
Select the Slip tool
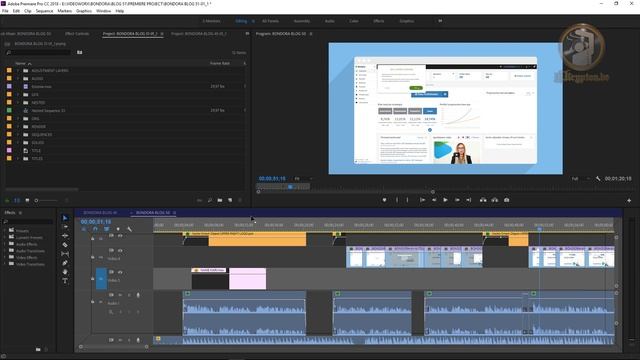click(65, 254)
